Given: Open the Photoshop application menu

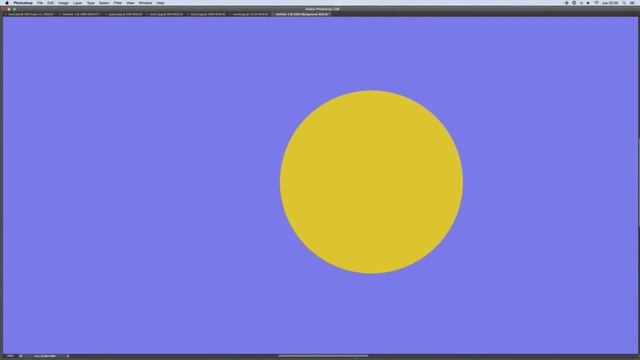Looking at the screenshot, I should (23, 3).
